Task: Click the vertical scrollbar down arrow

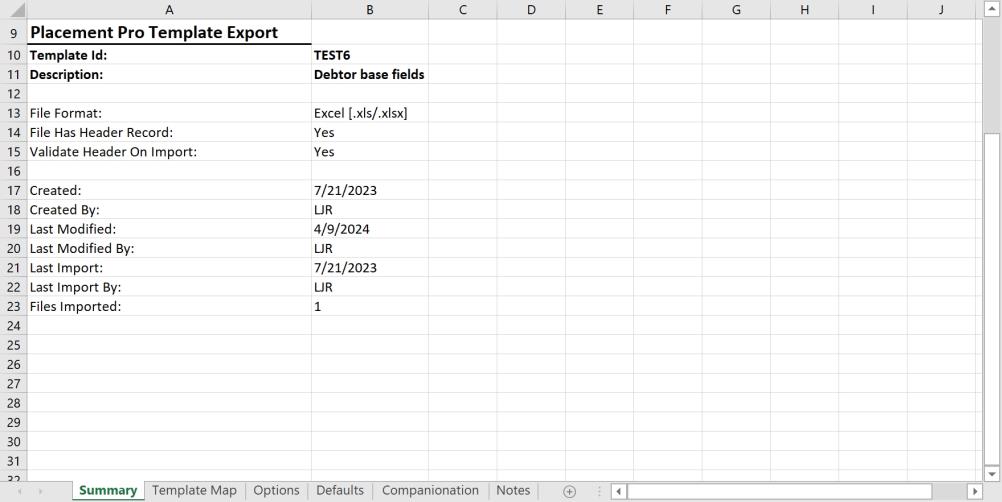Action: (x=992, y=473)
